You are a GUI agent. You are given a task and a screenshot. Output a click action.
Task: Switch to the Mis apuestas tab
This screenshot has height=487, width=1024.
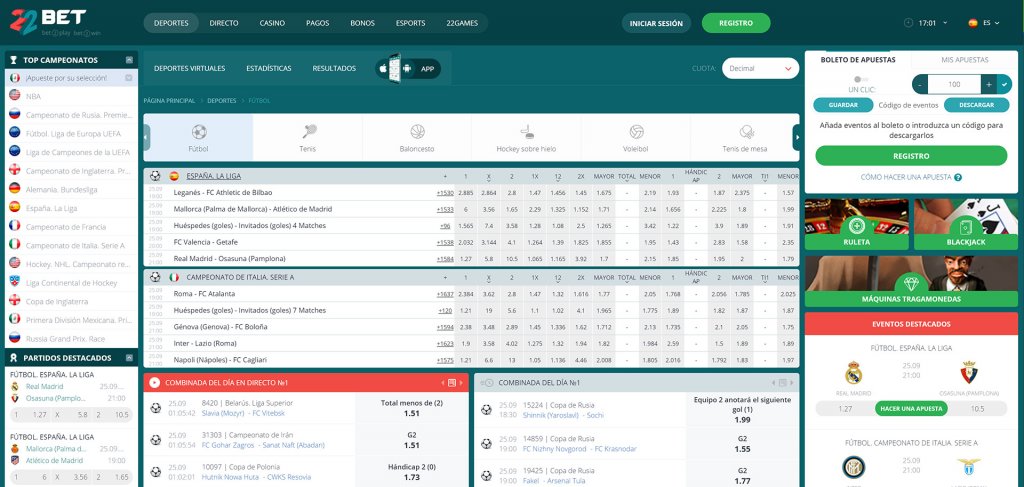965,59
